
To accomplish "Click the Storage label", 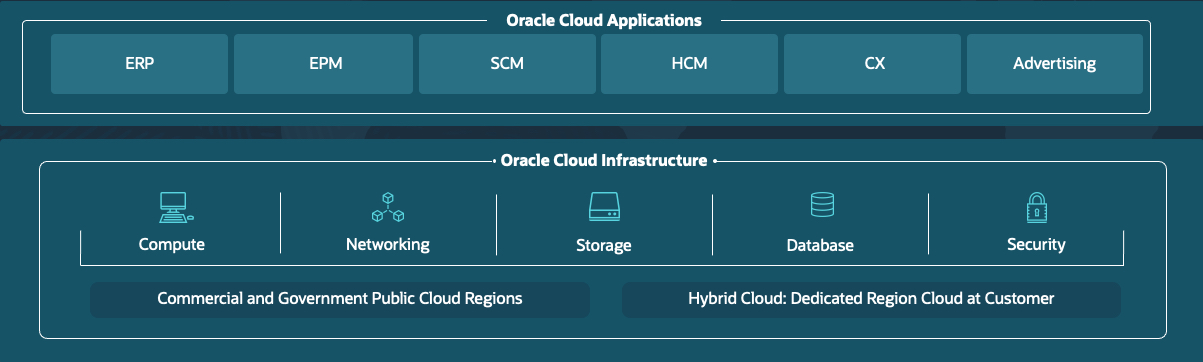I will (604, 245).
